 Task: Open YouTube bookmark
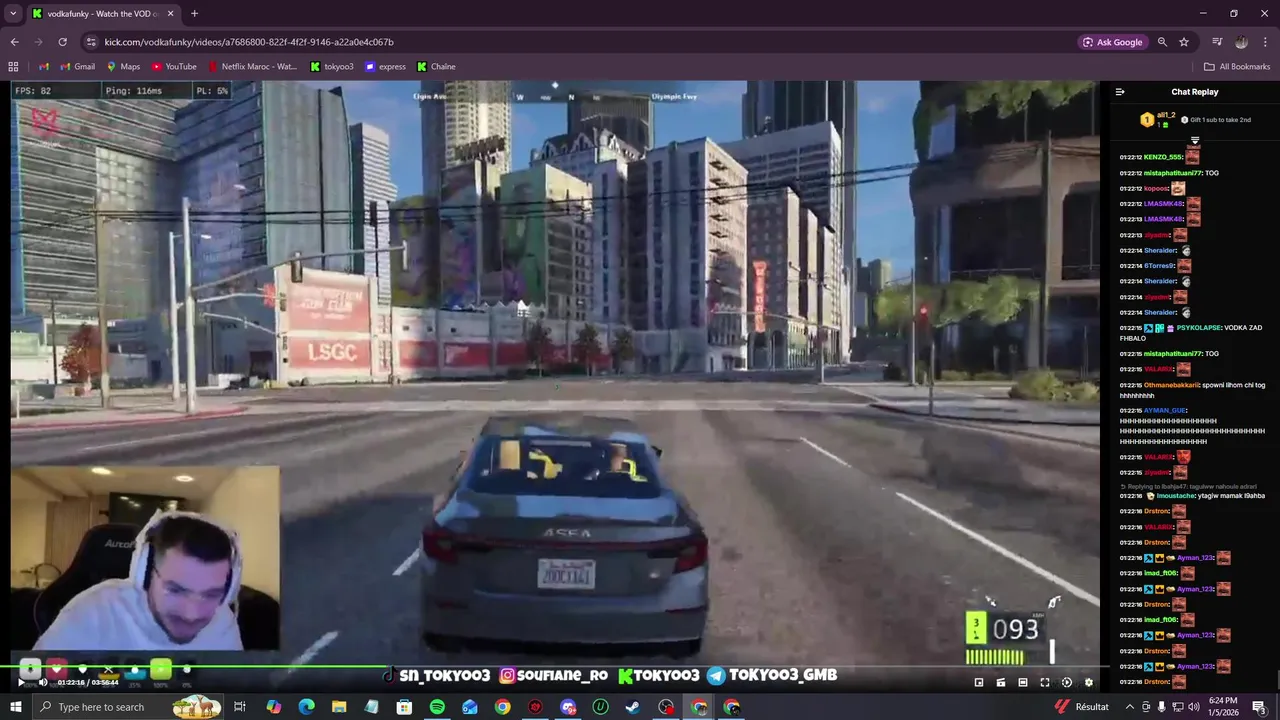click(174, 67)
